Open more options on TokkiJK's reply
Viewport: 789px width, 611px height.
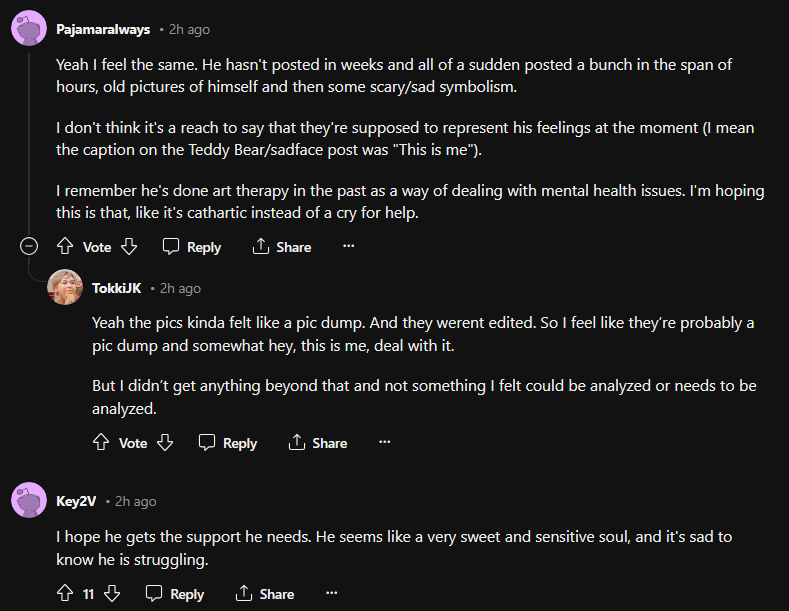pos(384,443)
